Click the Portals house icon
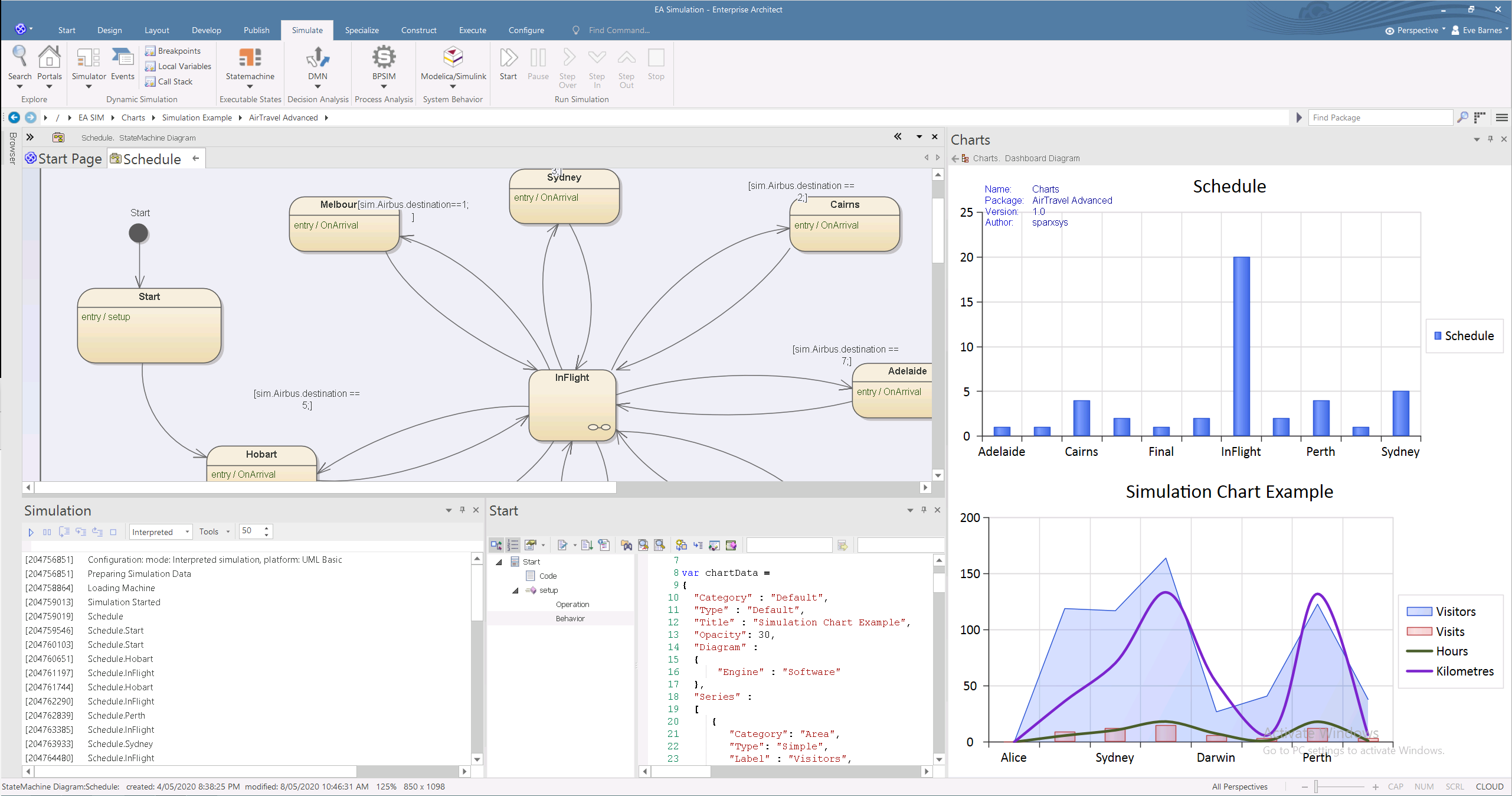 tap(49, 58)
